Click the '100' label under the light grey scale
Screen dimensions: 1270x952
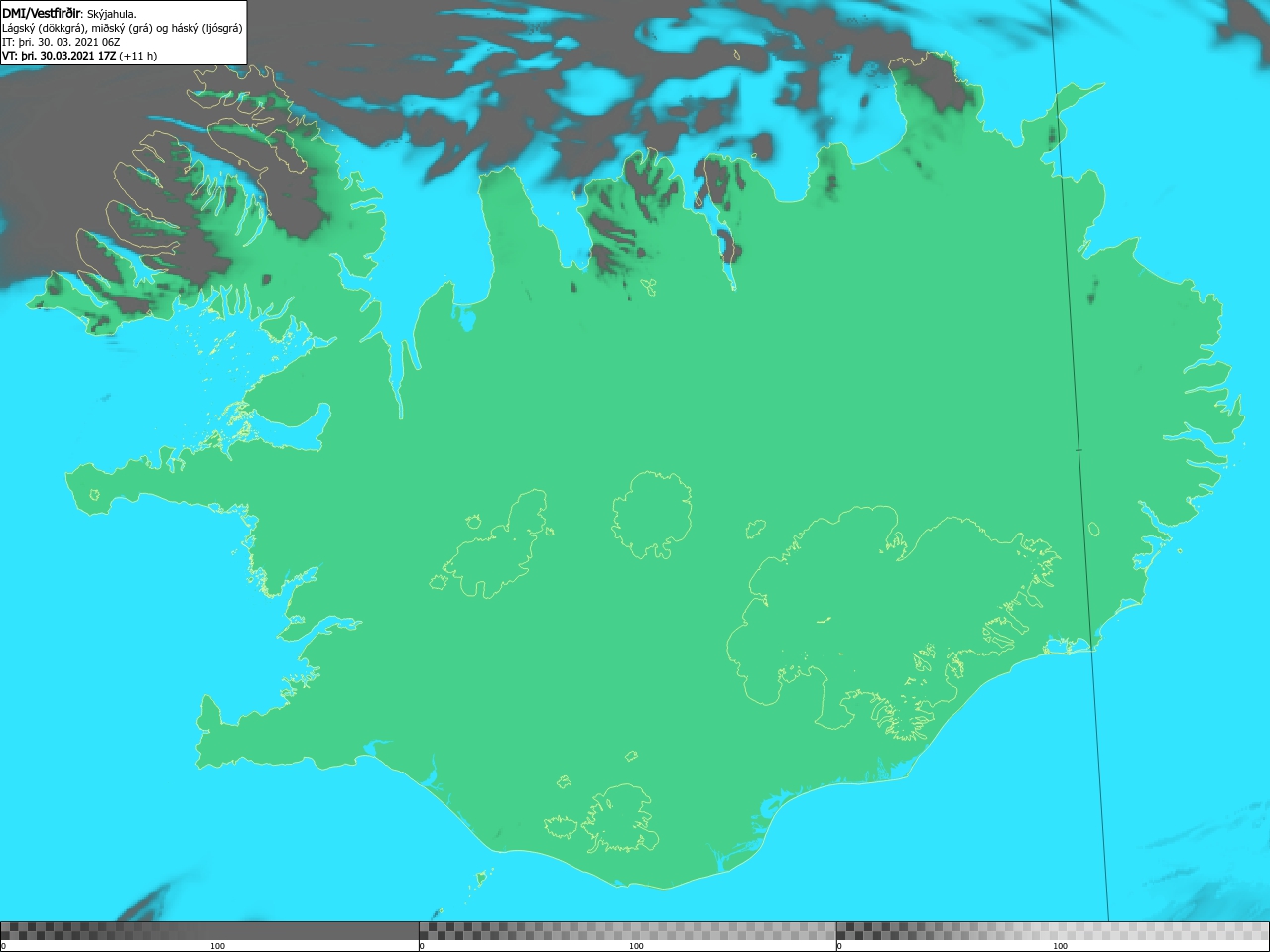(x=1060, y=946)
